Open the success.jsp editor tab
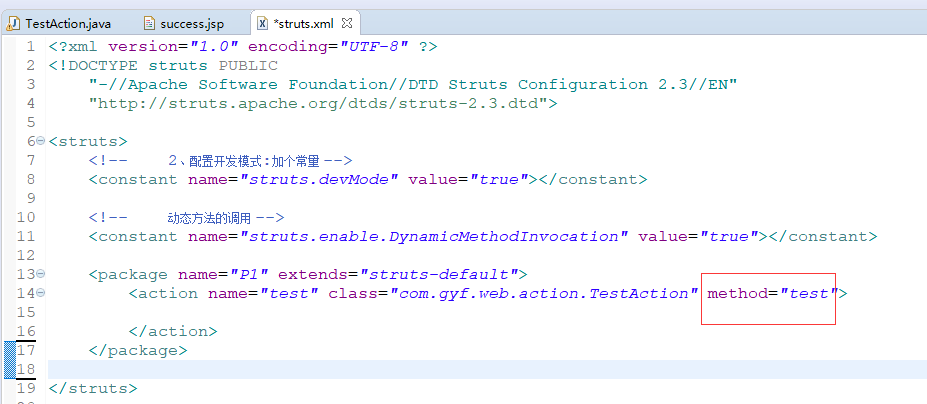Image resolution: width=927 pixels, height=404 pixels. coord(186,24)
